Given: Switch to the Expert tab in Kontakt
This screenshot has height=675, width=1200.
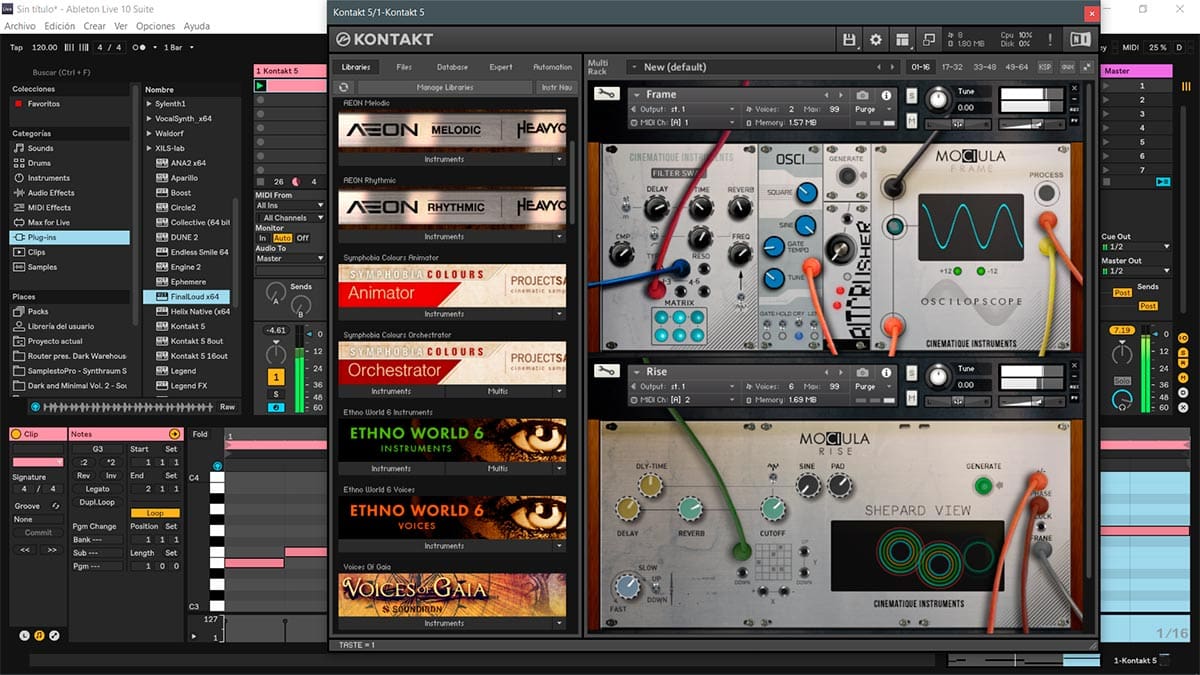Looking at the screenshot, I should pos(501,67).
